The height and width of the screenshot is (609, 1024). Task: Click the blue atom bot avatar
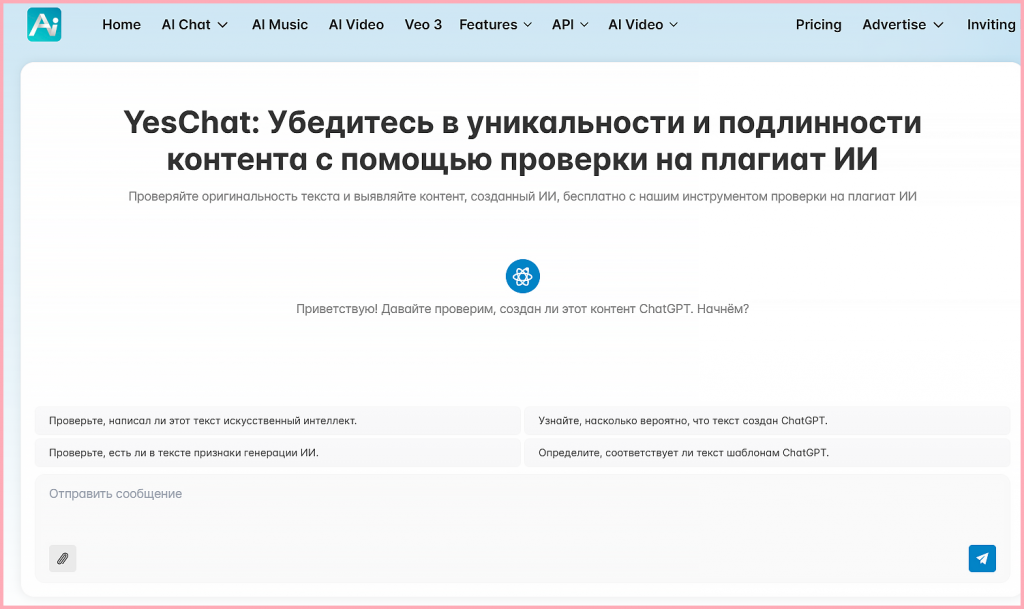click(522, 276)
